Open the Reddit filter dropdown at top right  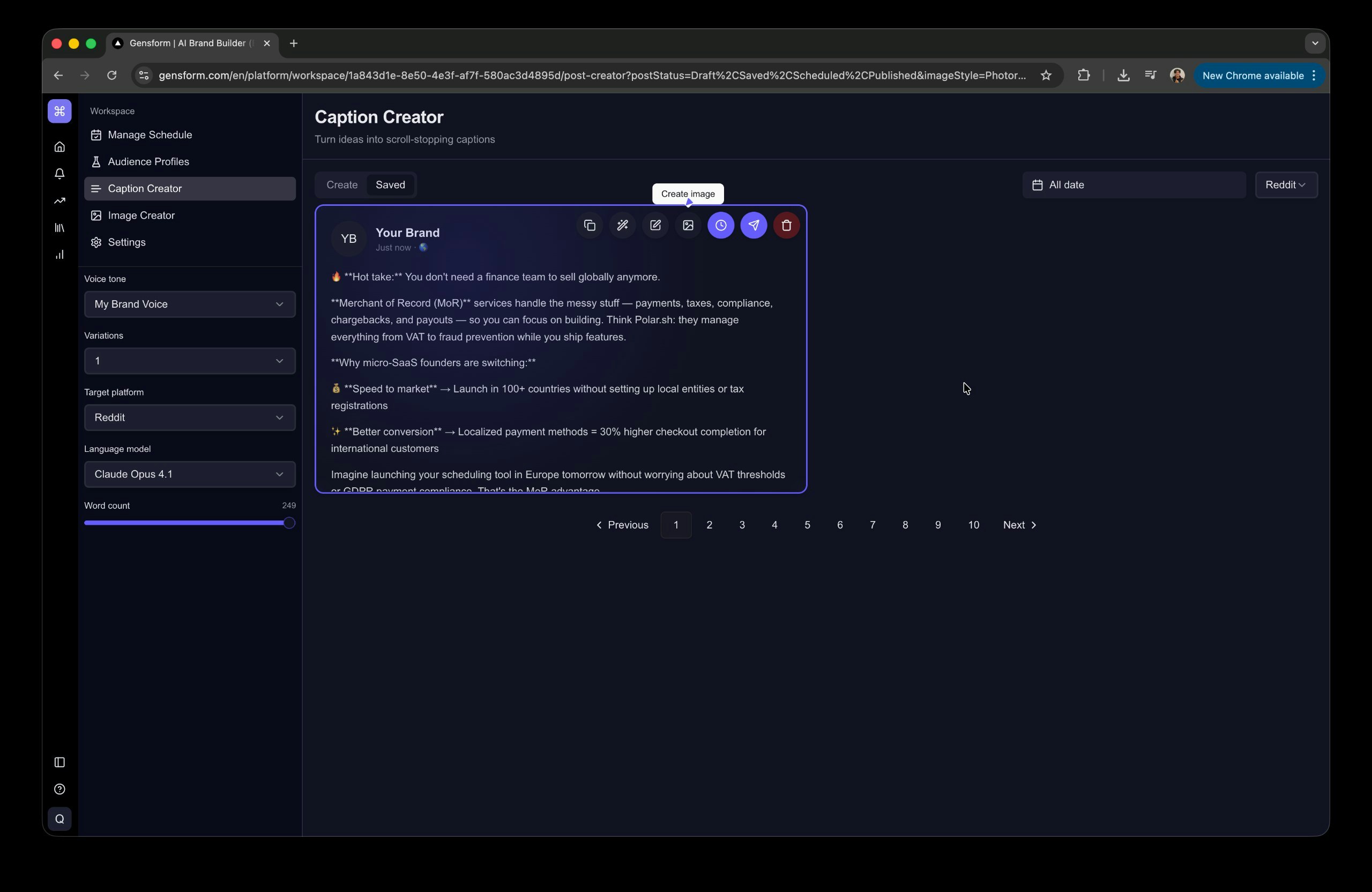pyautogui.click(x=1287, y=184)
